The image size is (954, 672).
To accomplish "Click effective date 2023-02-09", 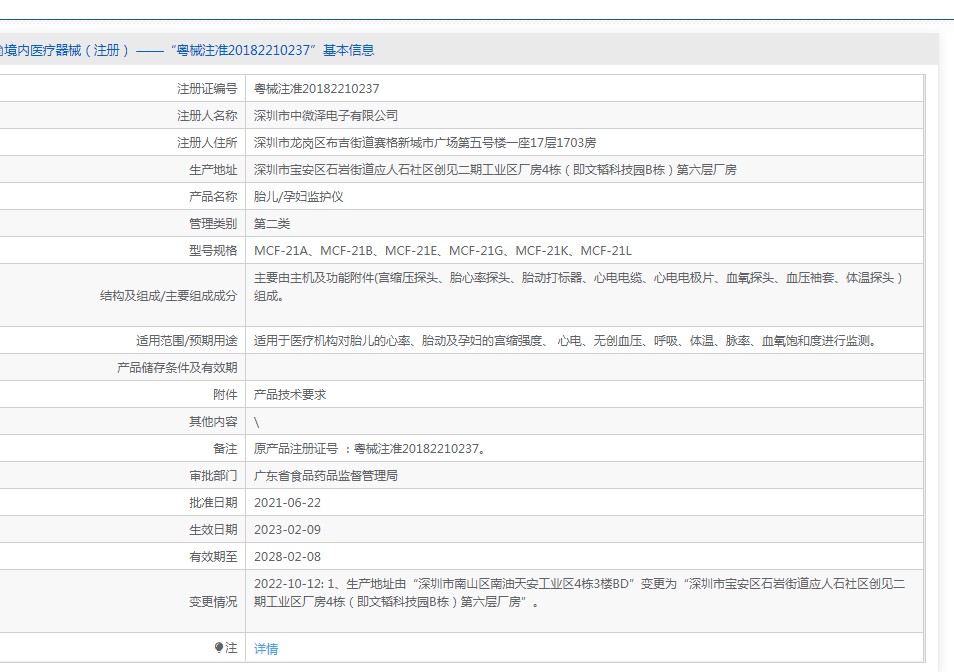I will [x=287, y=530].
